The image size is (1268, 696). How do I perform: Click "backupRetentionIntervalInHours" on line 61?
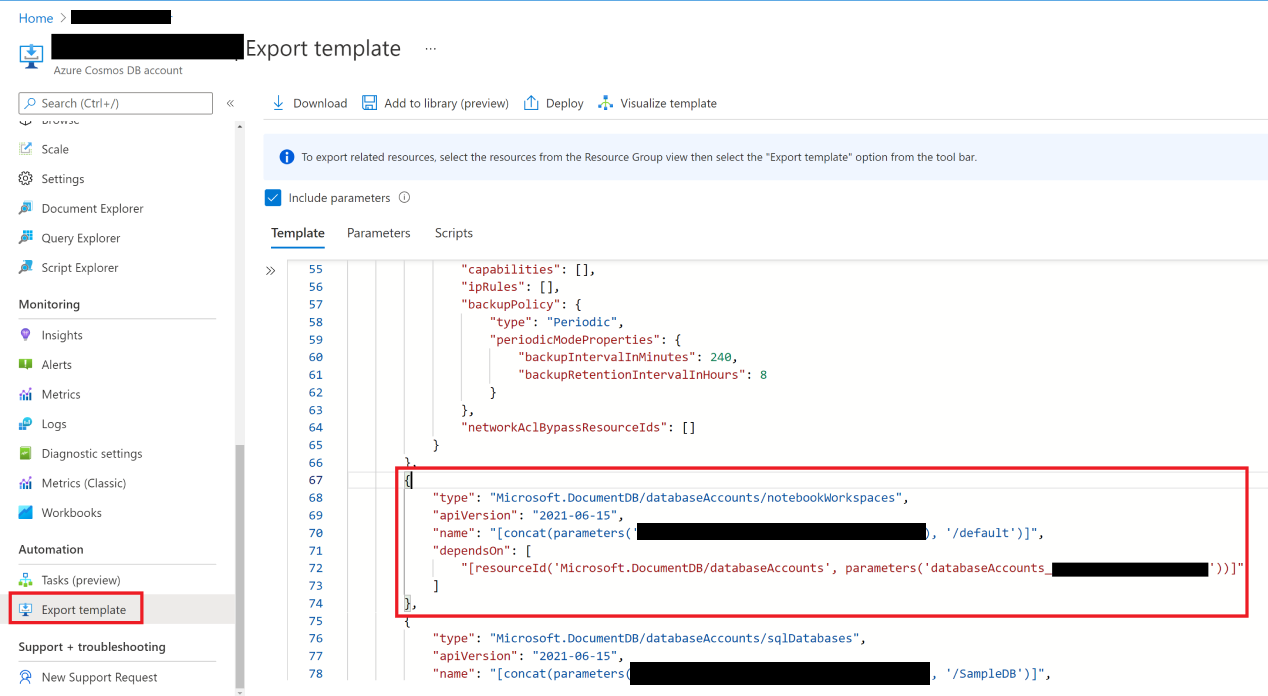(630, 374)
